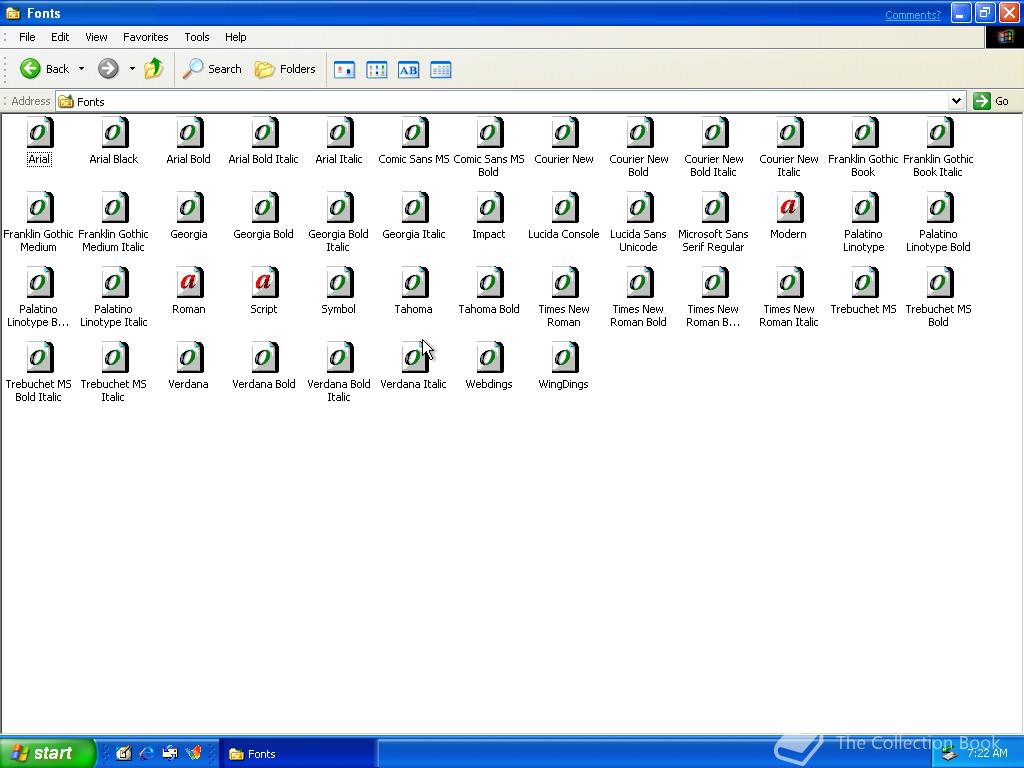This screenshot has width=1024, height=768.
Task: Select Palatino Linotype Bold font icon
Action: coord(939,208)
